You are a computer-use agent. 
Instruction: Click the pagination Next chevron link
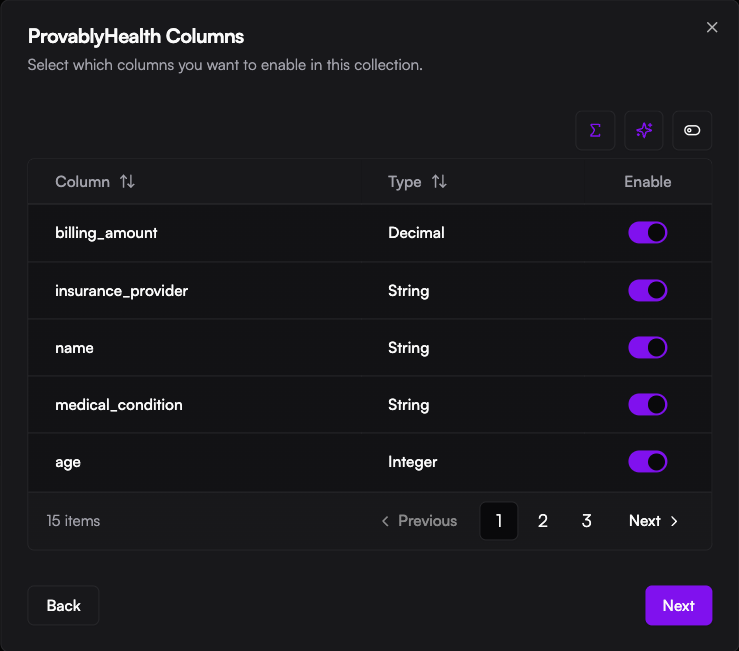tap(654, 521)
